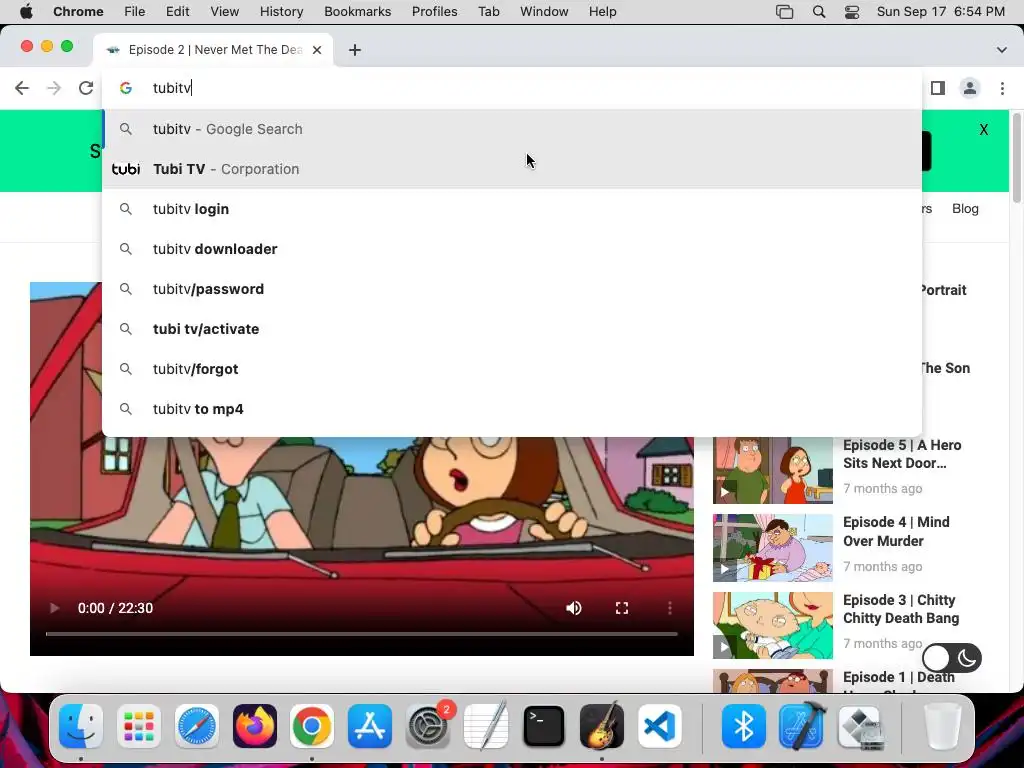
Task: Open the Chrome profile avatar
Action: click(x=970, y=88)
